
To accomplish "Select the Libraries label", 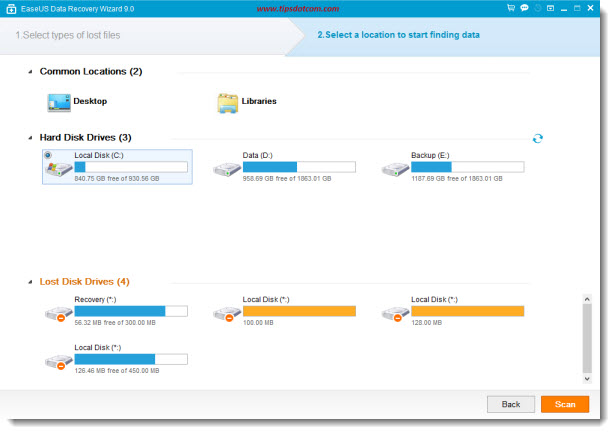I will pyautogui.click(x=259, y=101).
